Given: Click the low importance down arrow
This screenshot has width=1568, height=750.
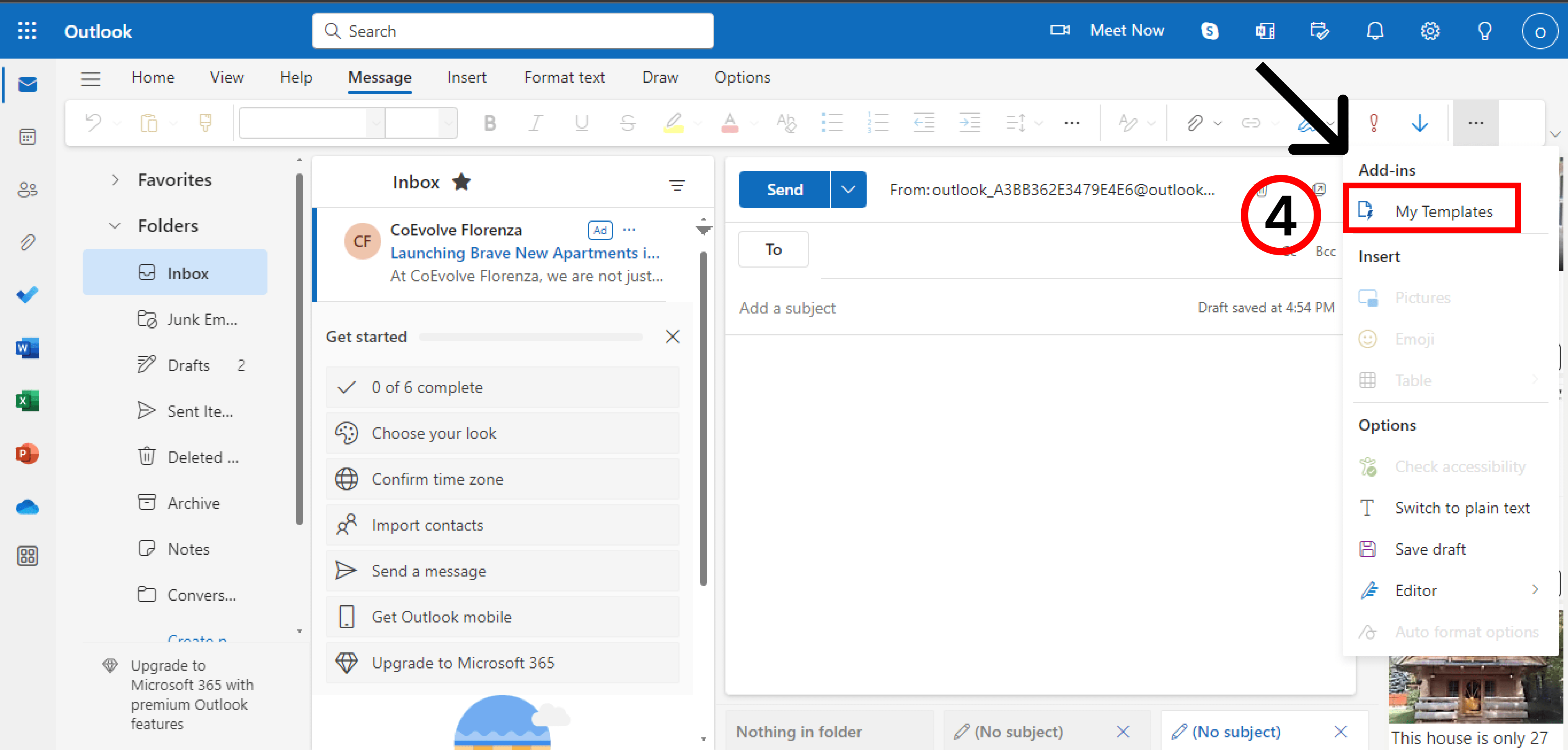Looking at the screenshot, I should click(x=1420, y=123).
